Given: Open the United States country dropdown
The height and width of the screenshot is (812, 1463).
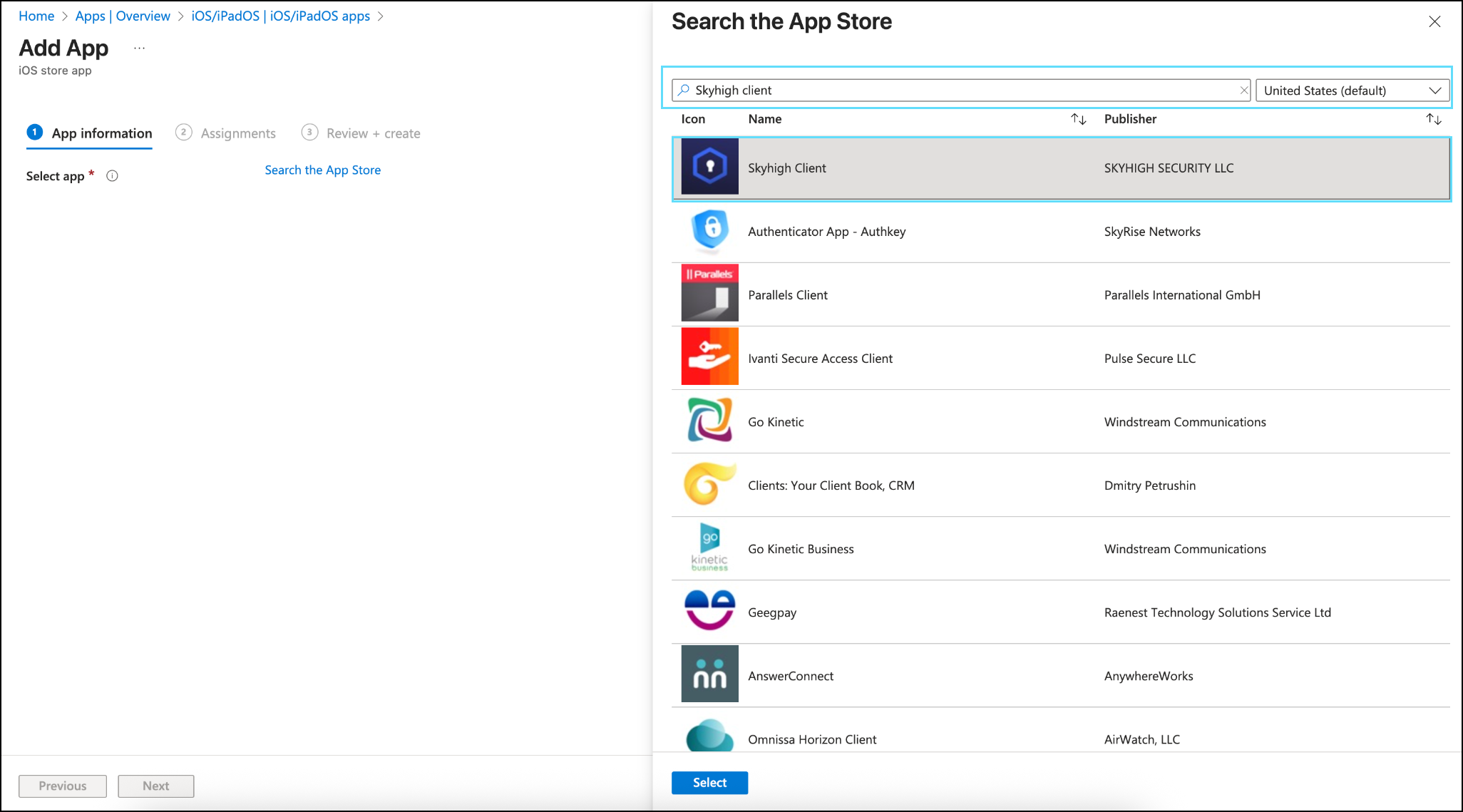Looking at the screenshot, I should 1352,91.
